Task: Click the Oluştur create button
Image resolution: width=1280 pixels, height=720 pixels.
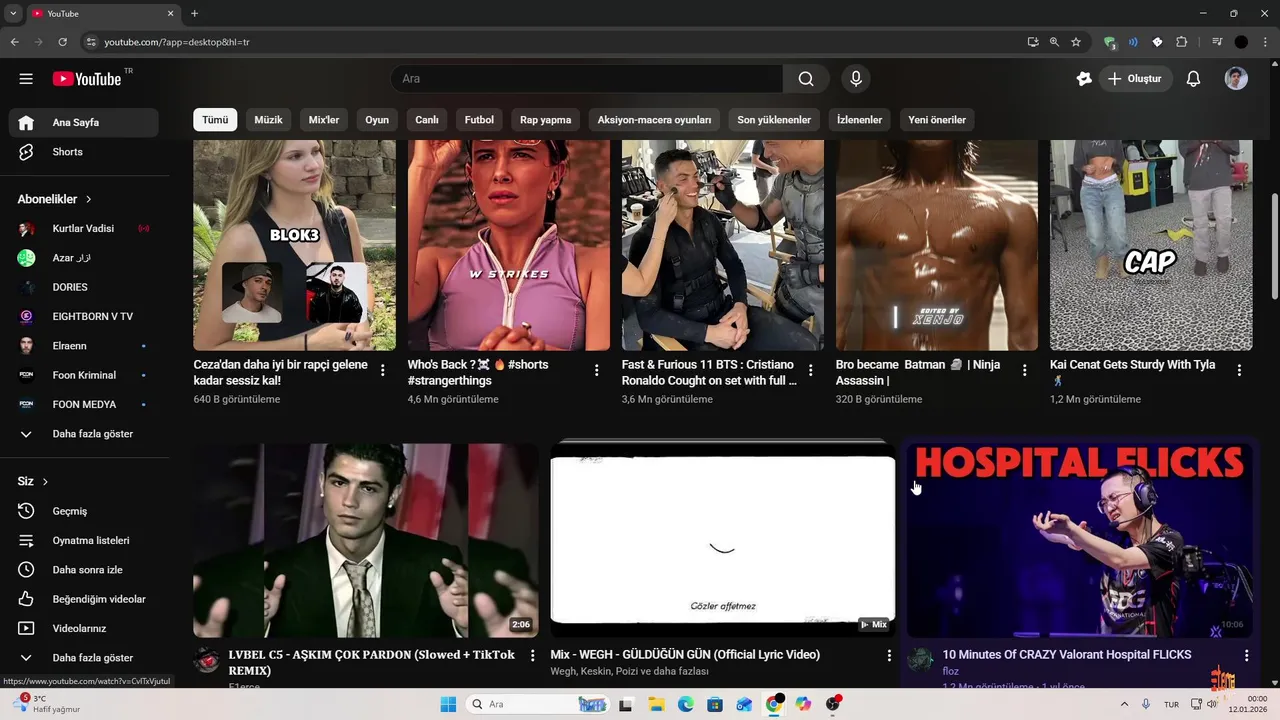Action: tap(1135, 79)
